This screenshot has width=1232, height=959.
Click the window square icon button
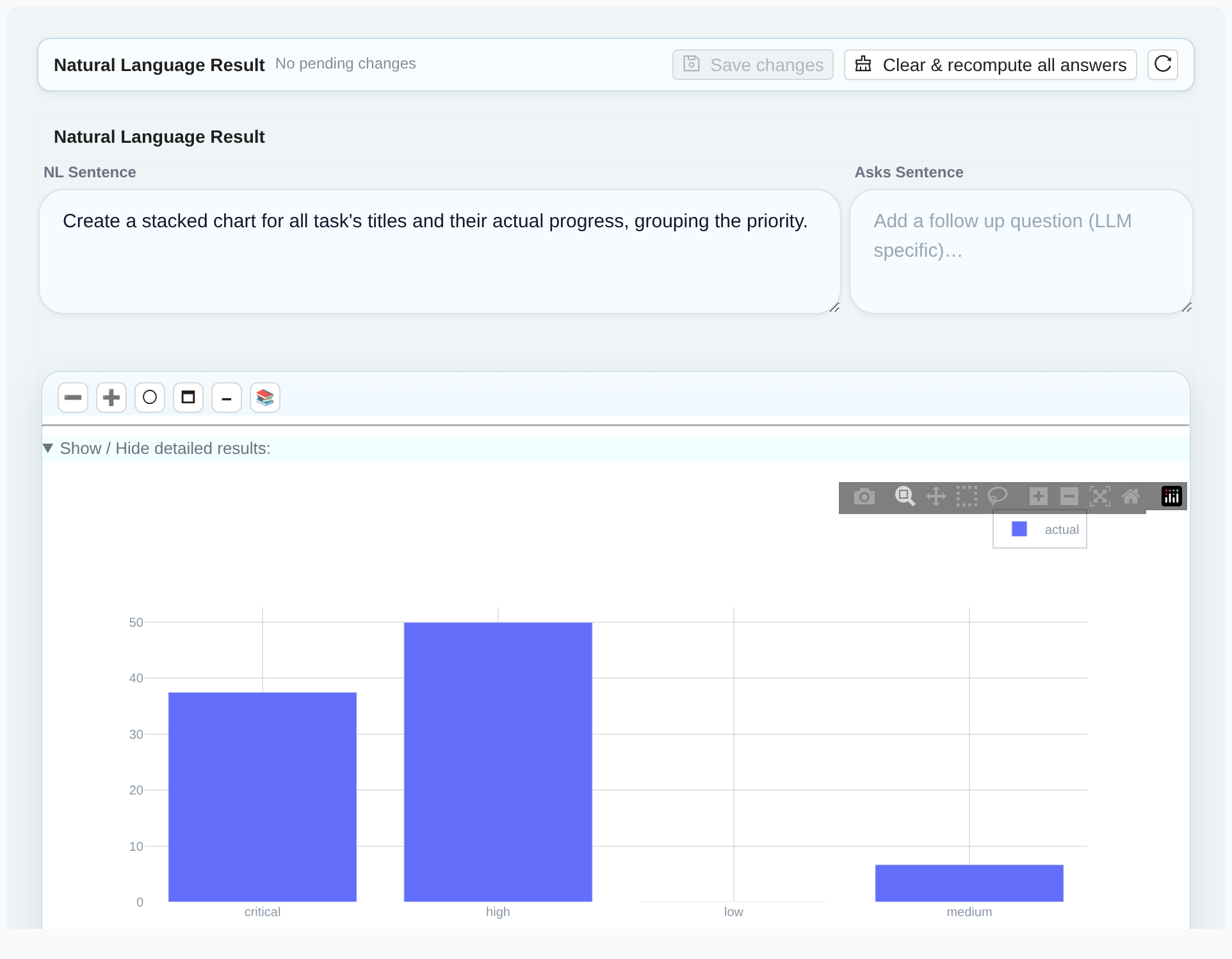coord(188,398)
